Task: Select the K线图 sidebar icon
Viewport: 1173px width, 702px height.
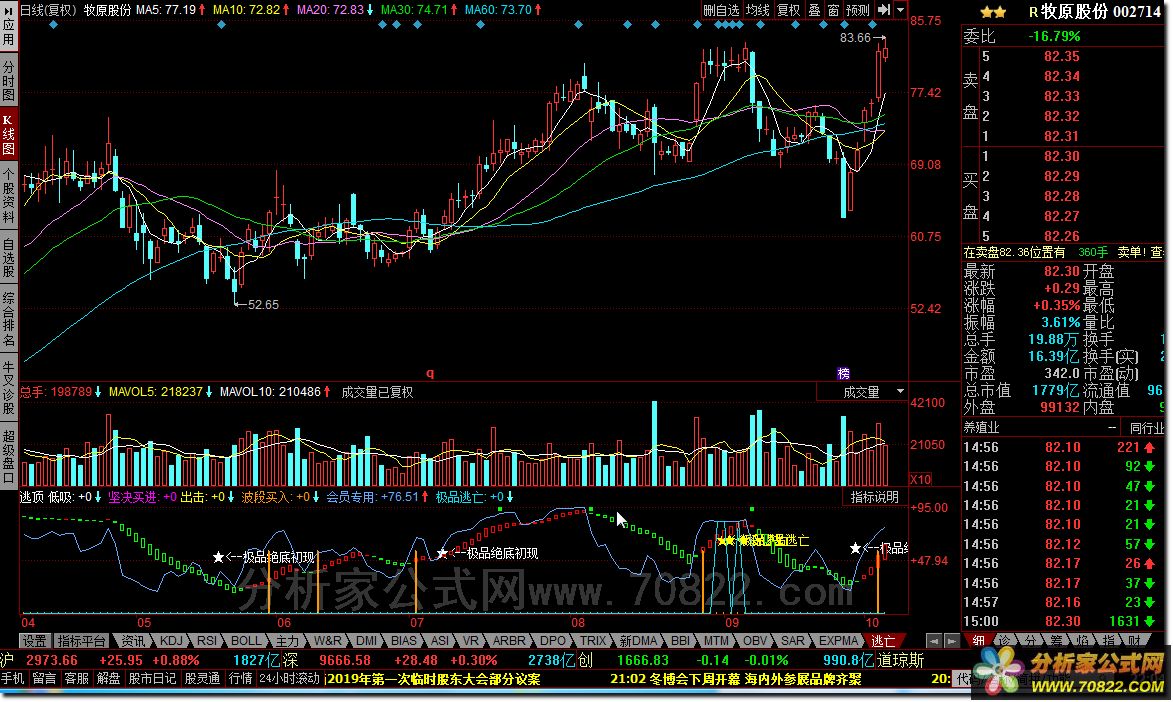Action: click(x=8, y=134)
